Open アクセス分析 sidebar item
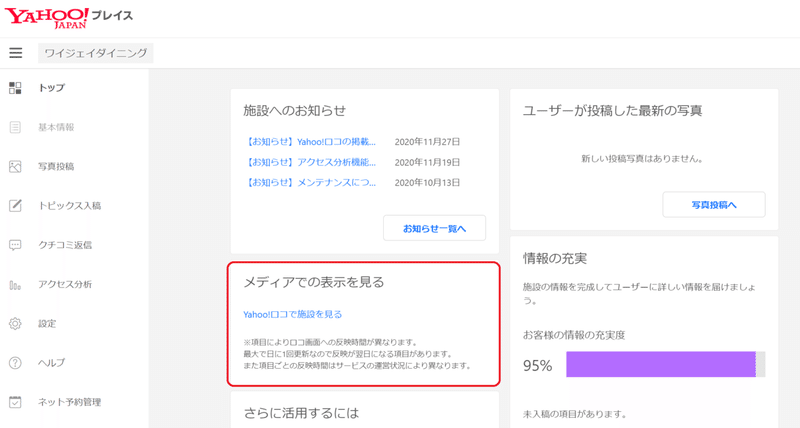 click(x=65, y=284)
